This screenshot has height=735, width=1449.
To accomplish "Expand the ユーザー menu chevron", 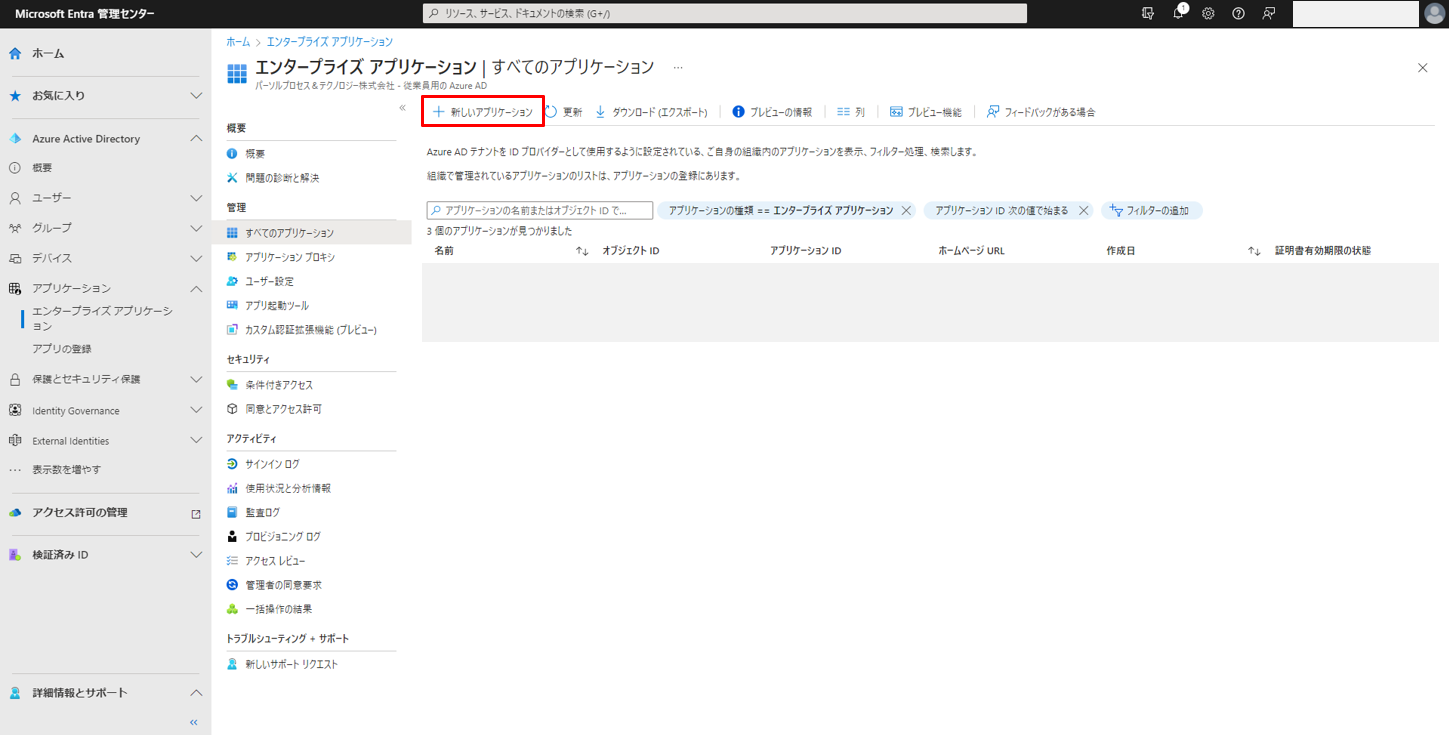I will 196,198.
